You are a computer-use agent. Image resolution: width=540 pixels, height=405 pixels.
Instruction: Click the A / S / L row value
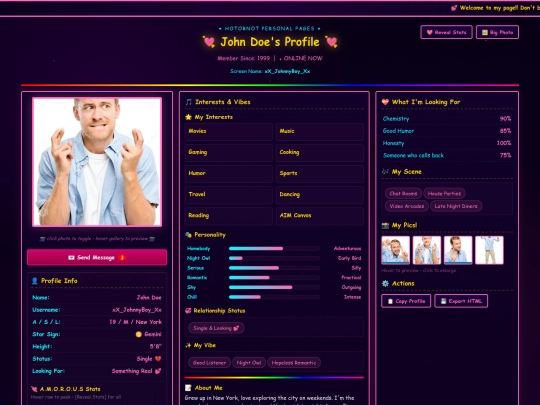[x=135, y=322]
